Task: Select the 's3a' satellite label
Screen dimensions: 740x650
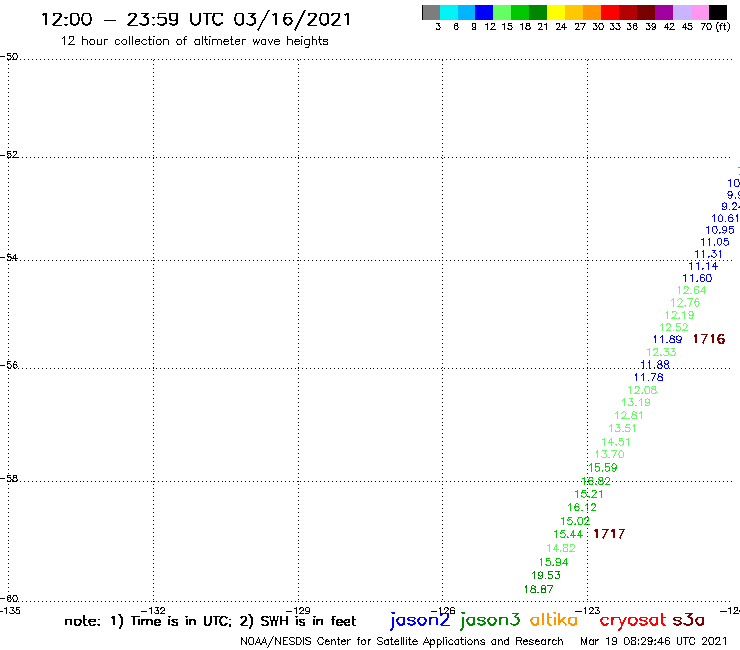Action: [x=688, y=620]
